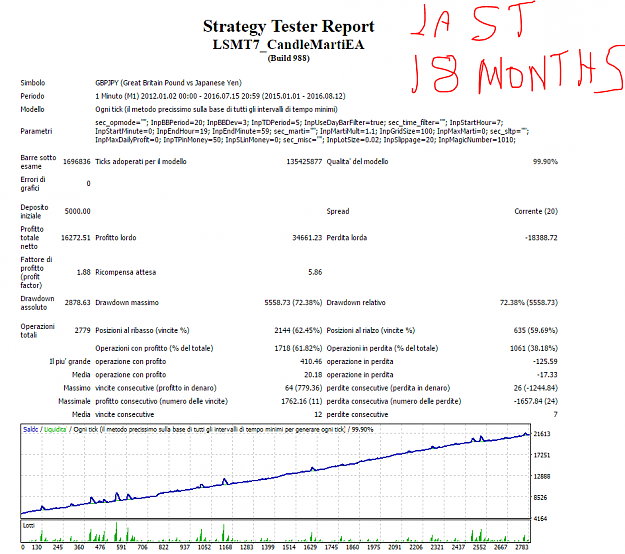The width and height of the screenshot is (625, 554).
Task: Click the 'Perdita lorda' label
Action: 347,238
